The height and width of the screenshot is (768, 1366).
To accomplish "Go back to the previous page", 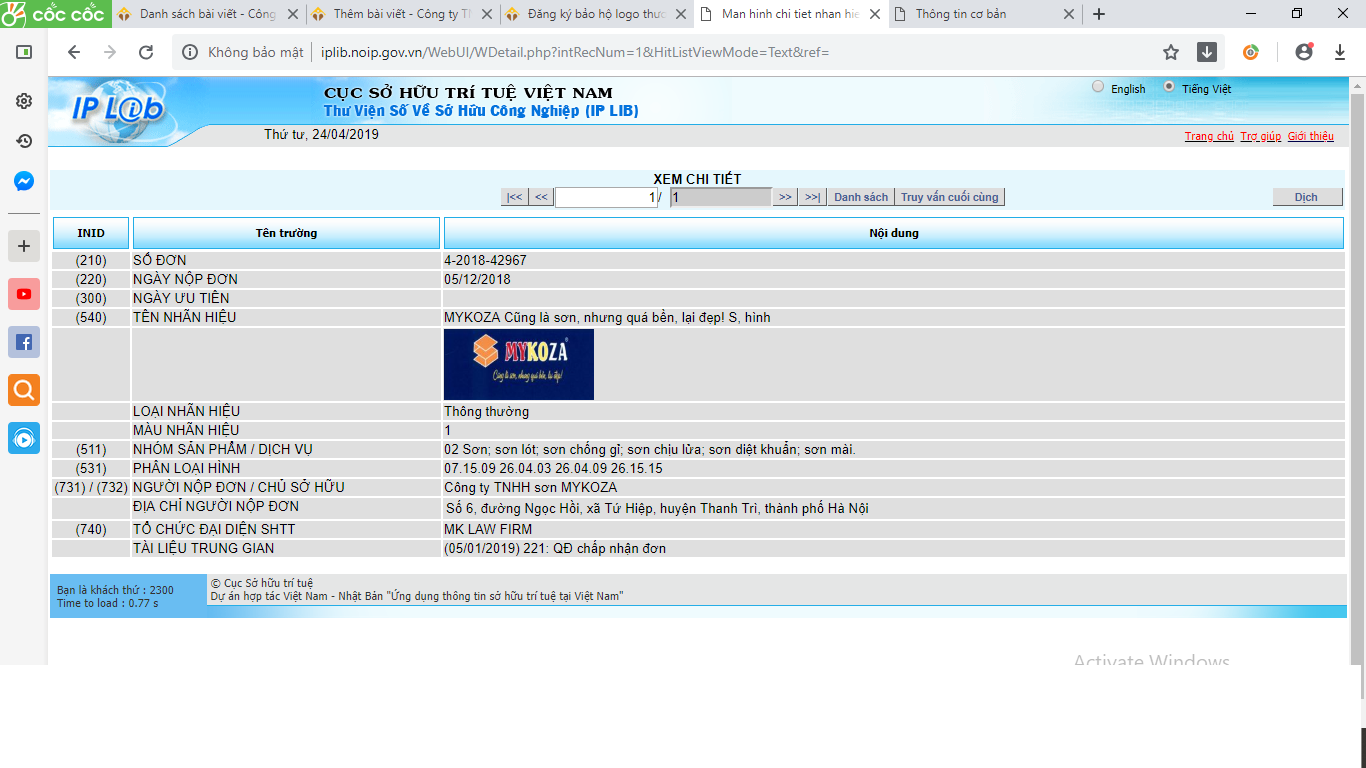I will [x=73, y=53].
